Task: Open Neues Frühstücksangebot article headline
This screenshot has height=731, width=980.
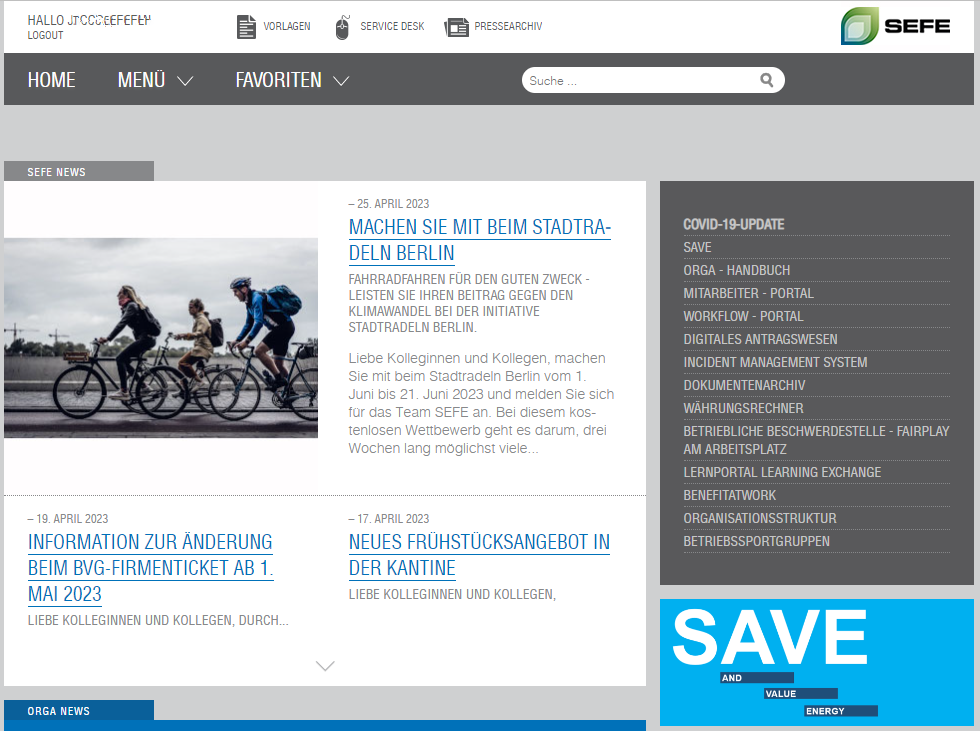Action: [479, 555]
